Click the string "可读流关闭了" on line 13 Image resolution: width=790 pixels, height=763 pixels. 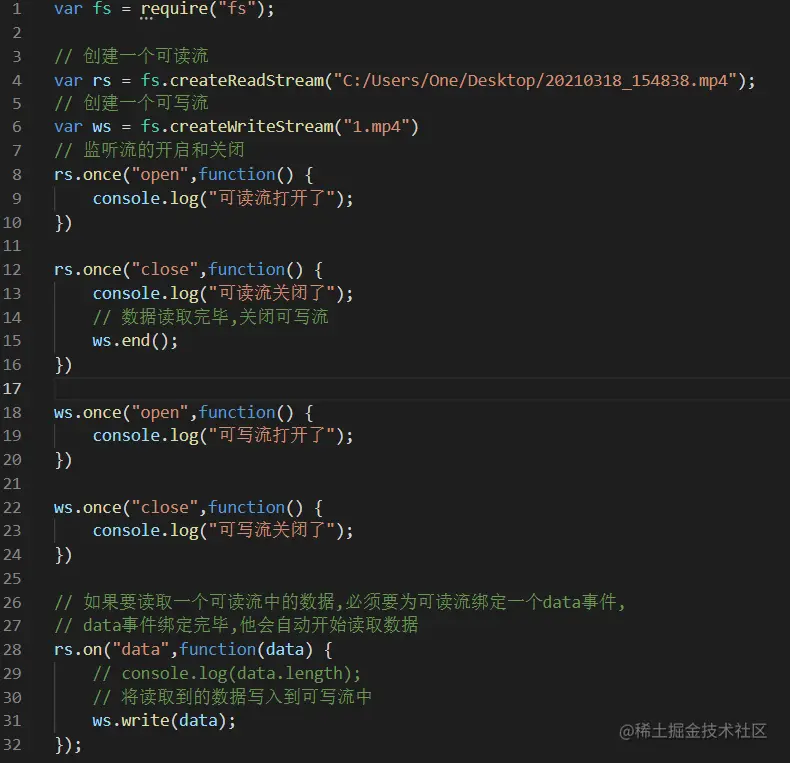(272, 293)
